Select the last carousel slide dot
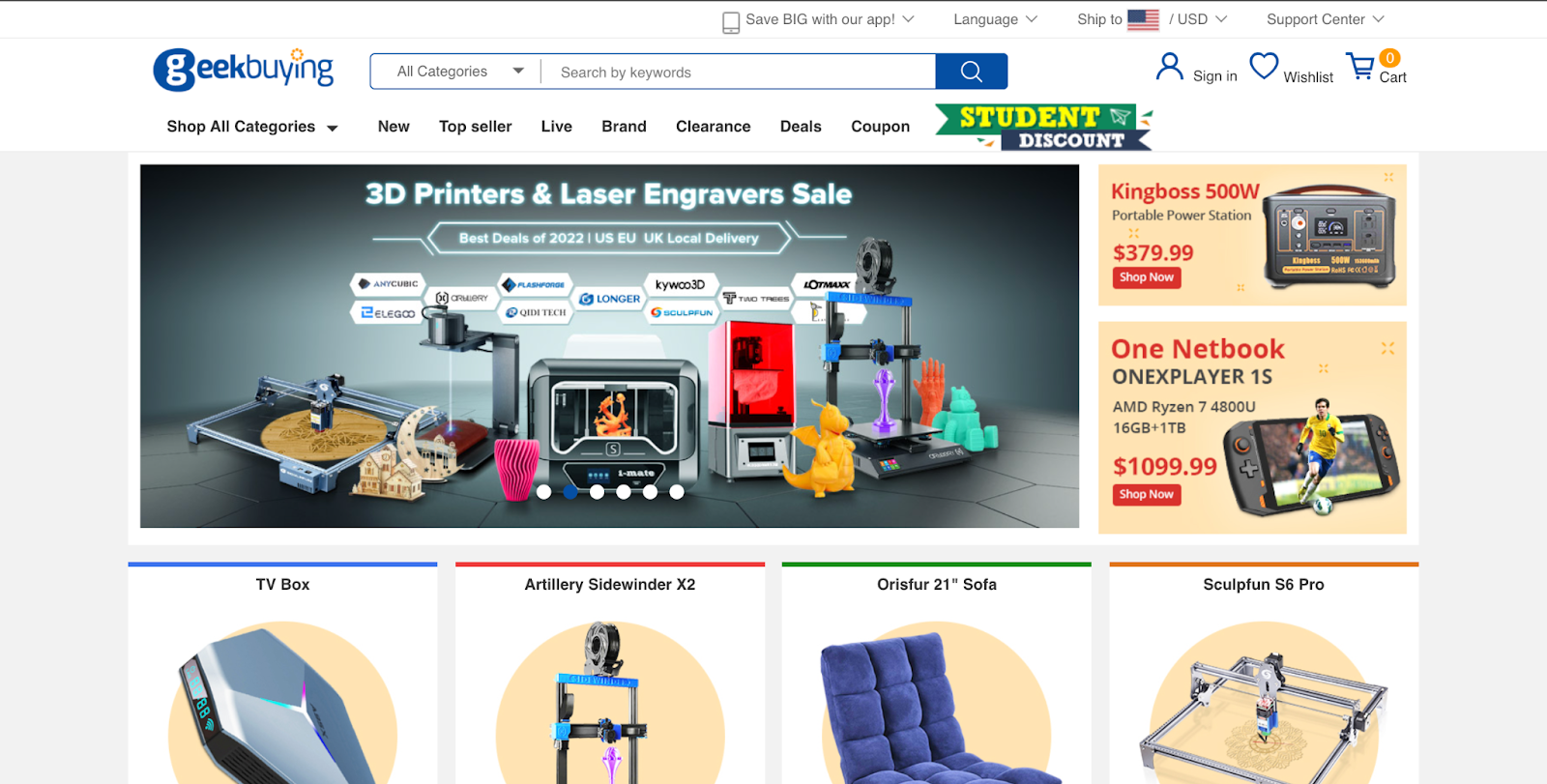 click(677, 492)
